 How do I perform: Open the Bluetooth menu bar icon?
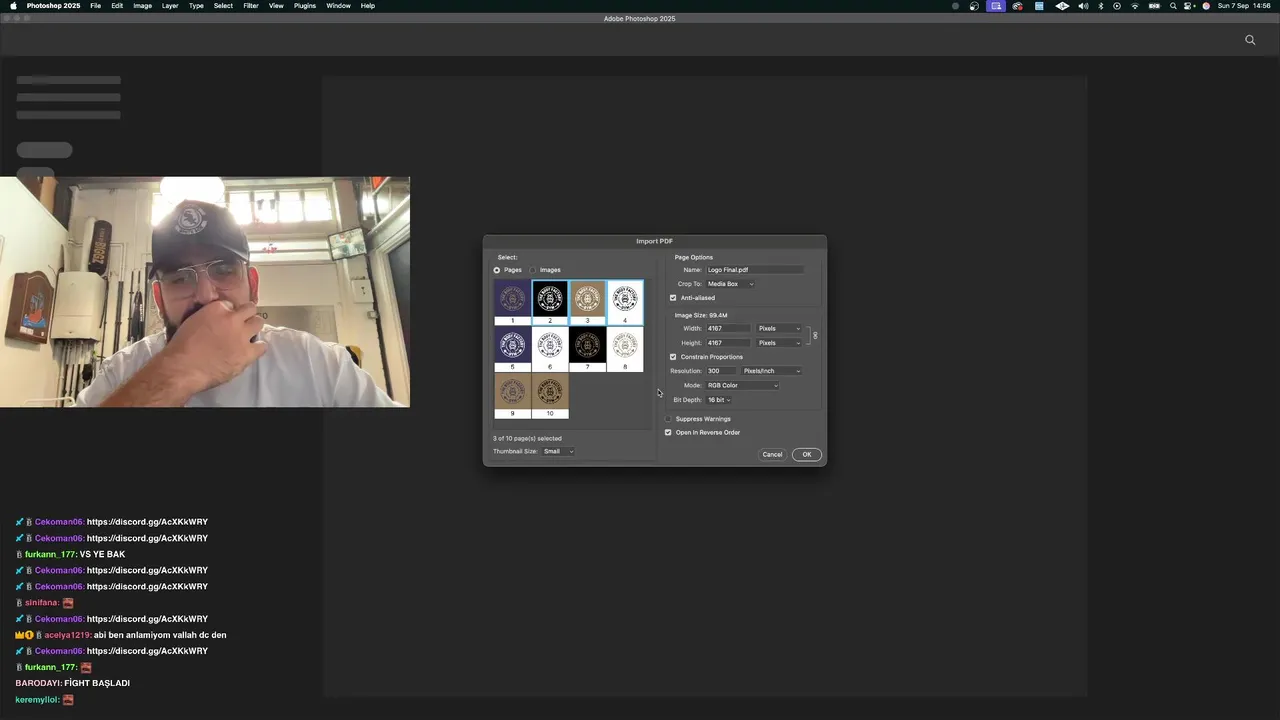coord(1100,6)
